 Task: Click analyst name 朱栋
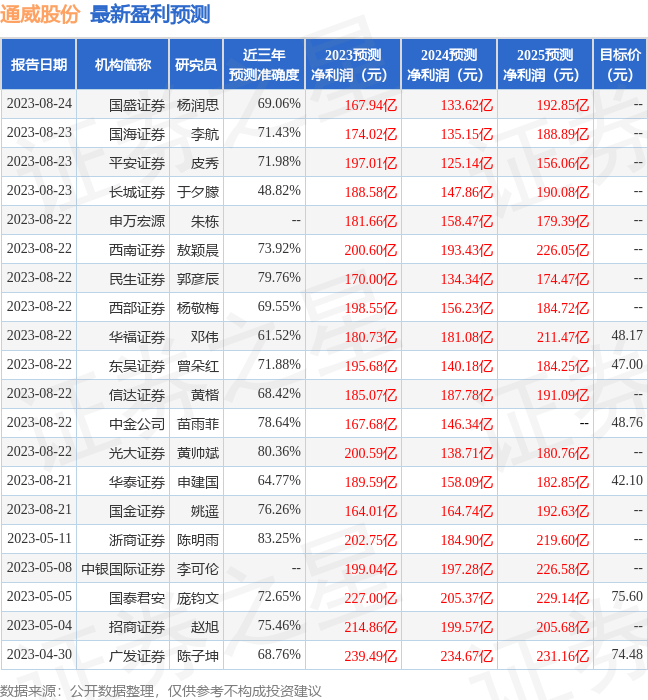click(x=205, y=221)
